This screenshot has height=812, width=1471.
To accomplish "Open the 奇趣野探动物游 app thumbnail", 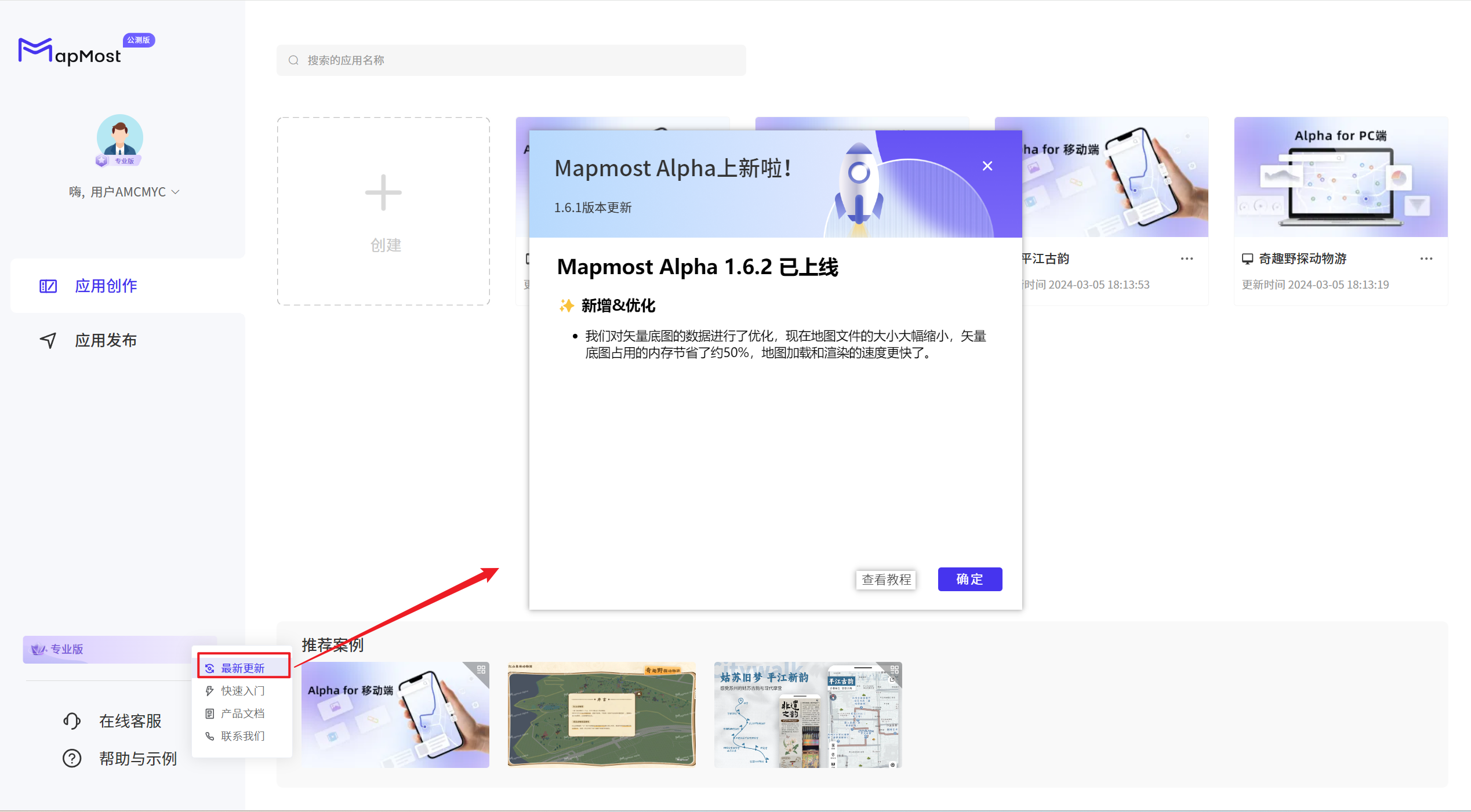I will [1341, 177].
